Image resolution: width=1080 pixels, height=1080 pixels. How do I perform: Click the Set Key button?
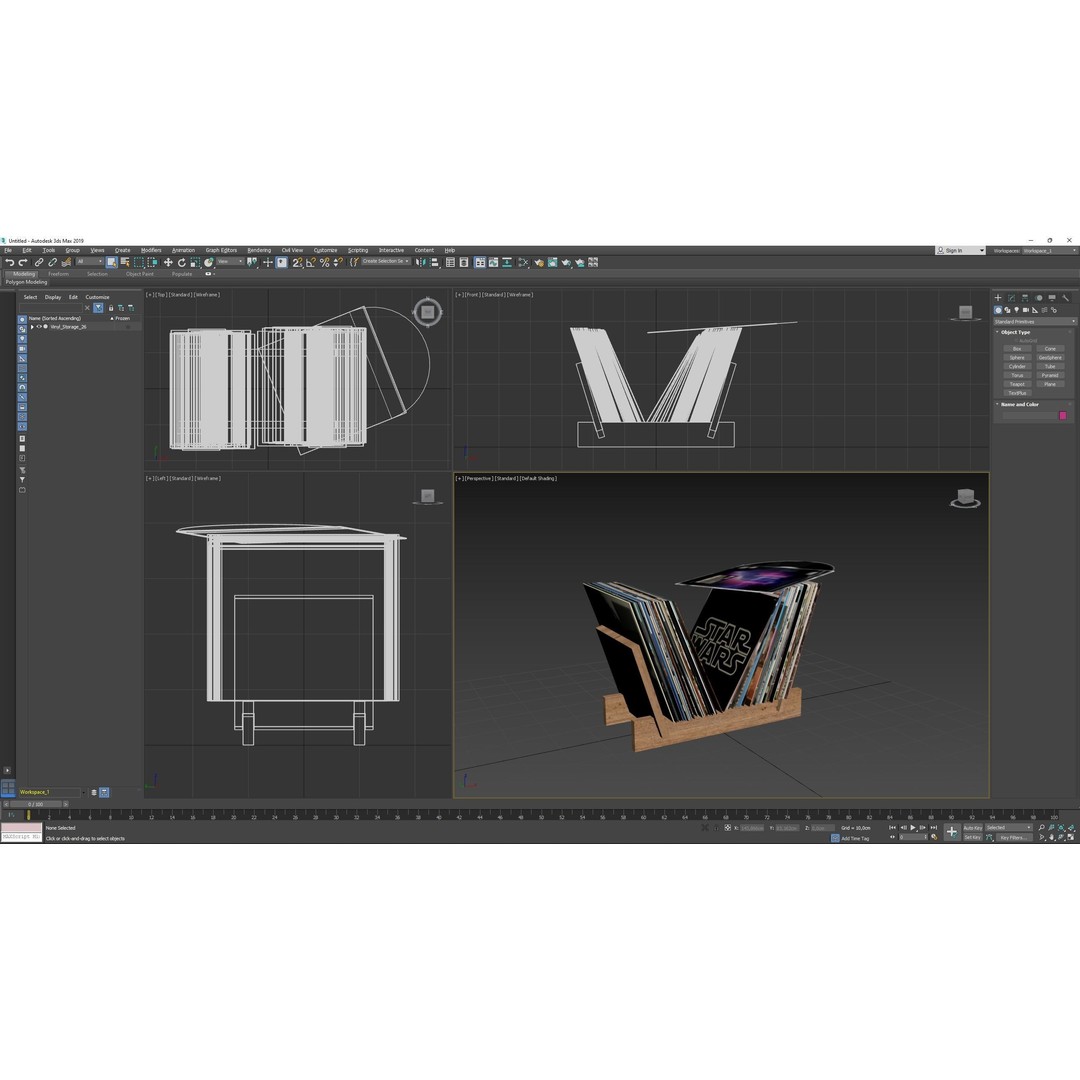[973, 838]
